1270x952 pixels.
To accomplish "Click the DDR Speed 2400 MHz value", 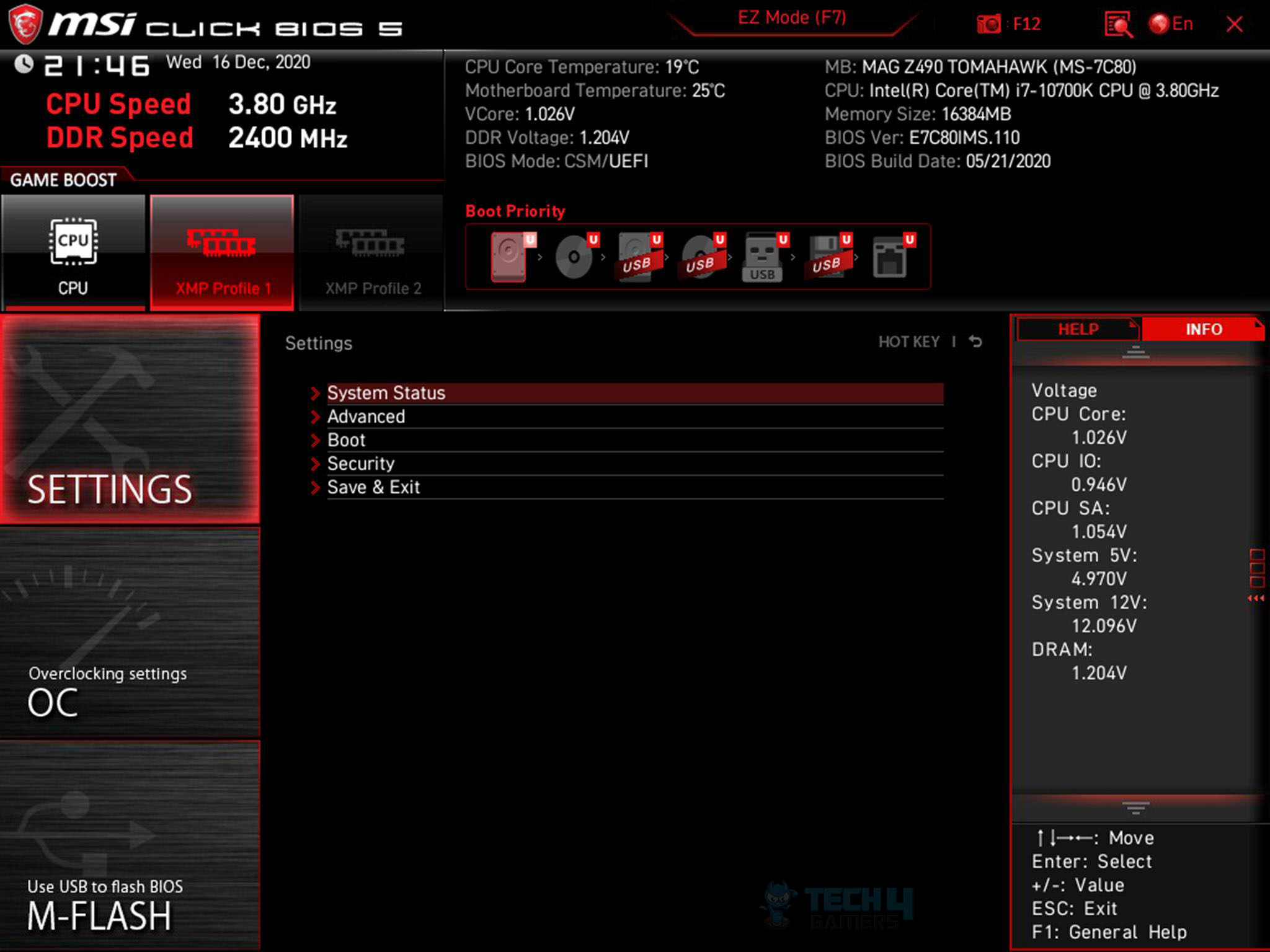I will click(x=288, y=138).
